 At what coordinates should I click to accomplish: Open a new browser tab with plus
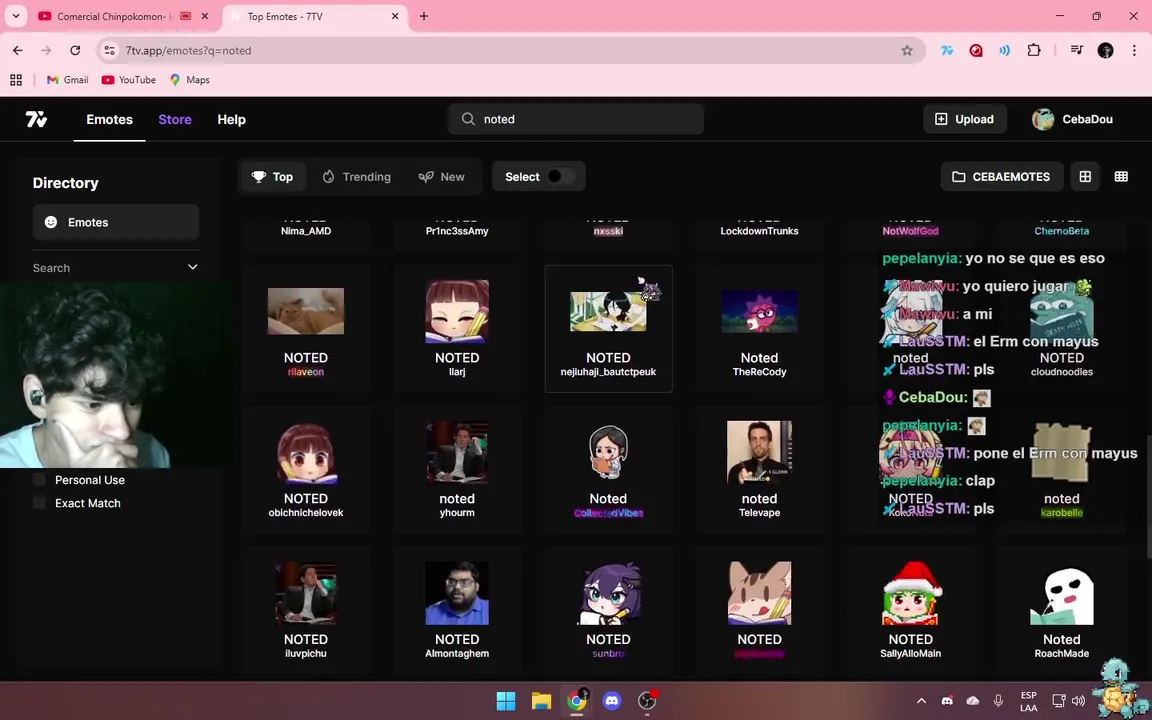click(x=423, y=16)
